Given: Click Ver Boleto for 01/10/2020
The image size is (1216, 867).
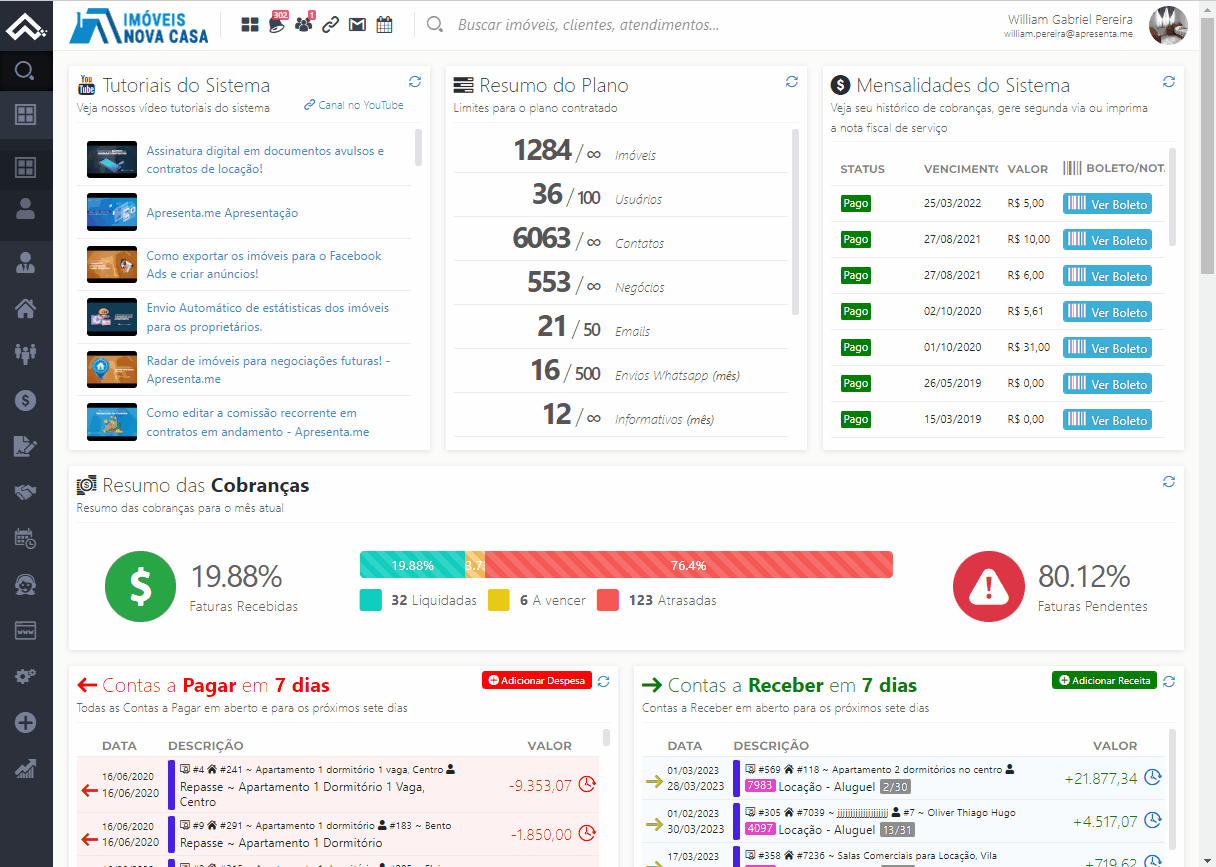Looking at the screenshot, I should [x=1107, y=348].
